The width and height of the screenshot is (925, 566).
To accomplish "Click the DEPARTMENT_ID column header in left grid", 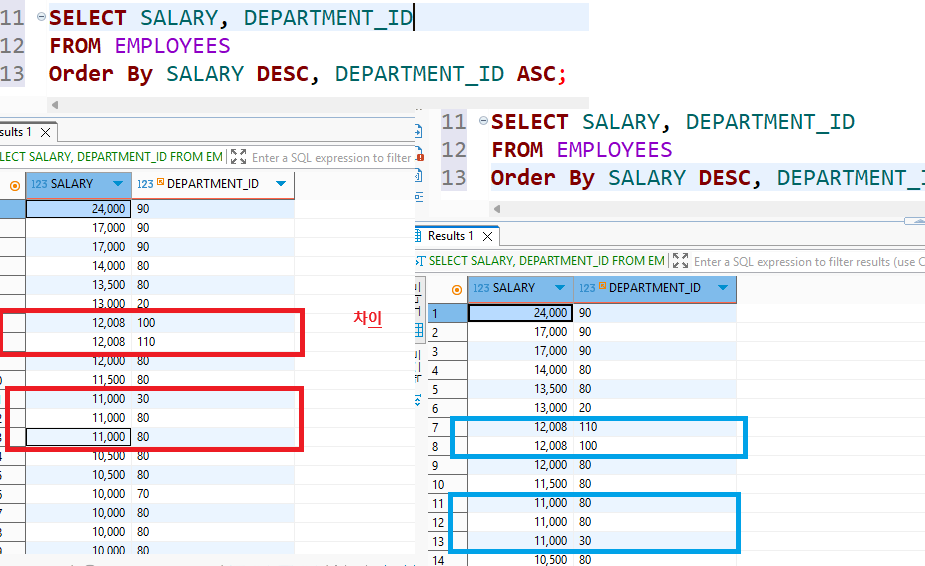I will 213,184.
